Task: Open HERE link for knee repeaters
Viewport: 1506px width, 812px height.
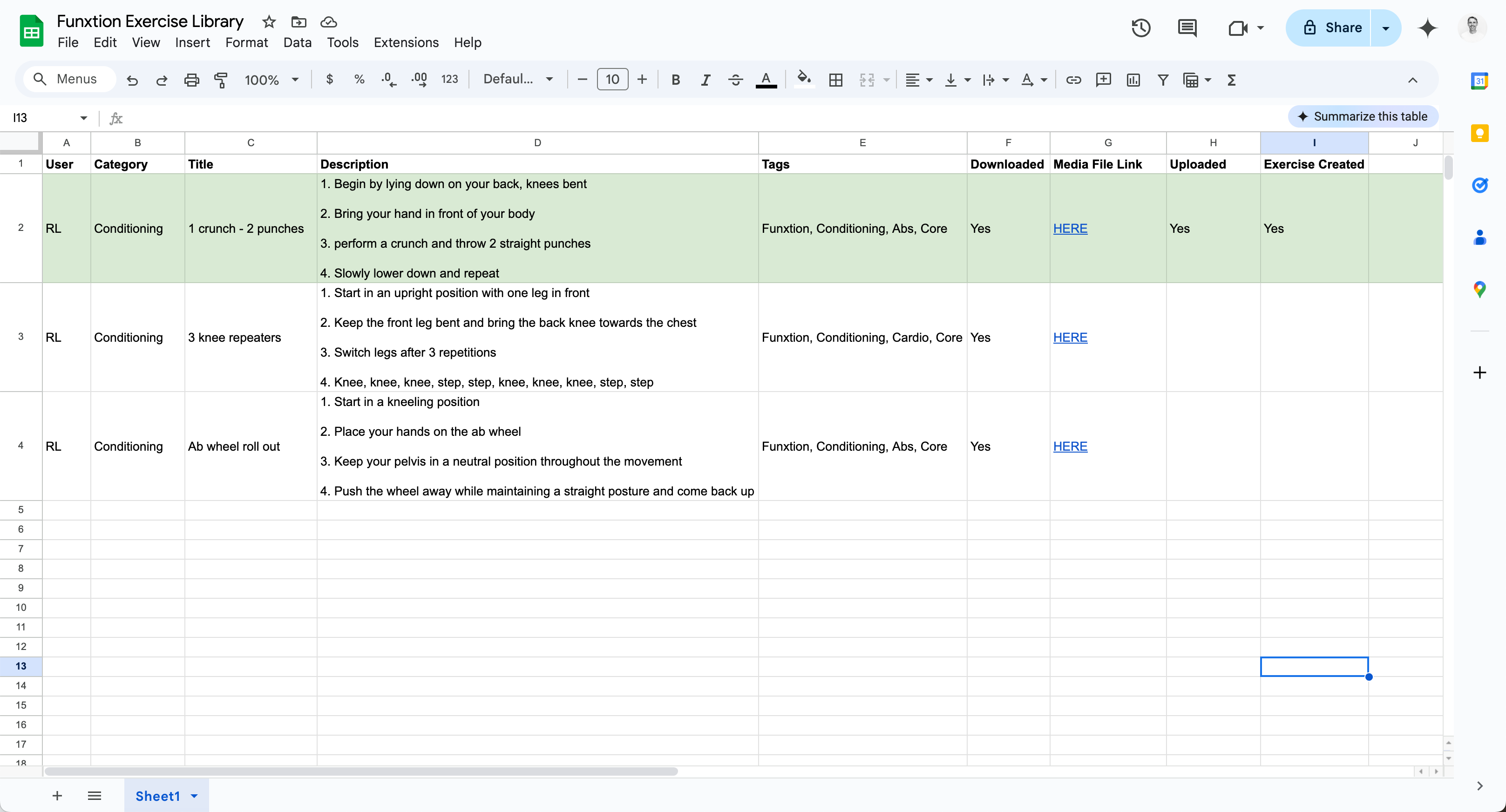Action: [x=1070, y=337]
